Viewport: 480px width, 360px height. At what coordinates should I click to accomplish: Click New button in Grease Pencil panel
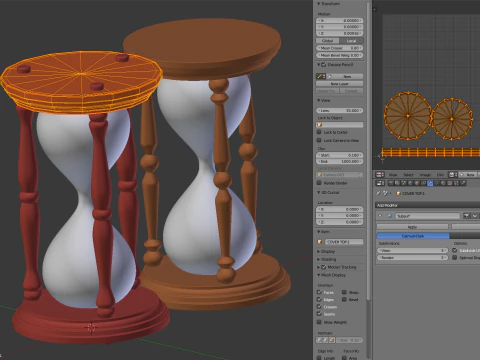344,76
